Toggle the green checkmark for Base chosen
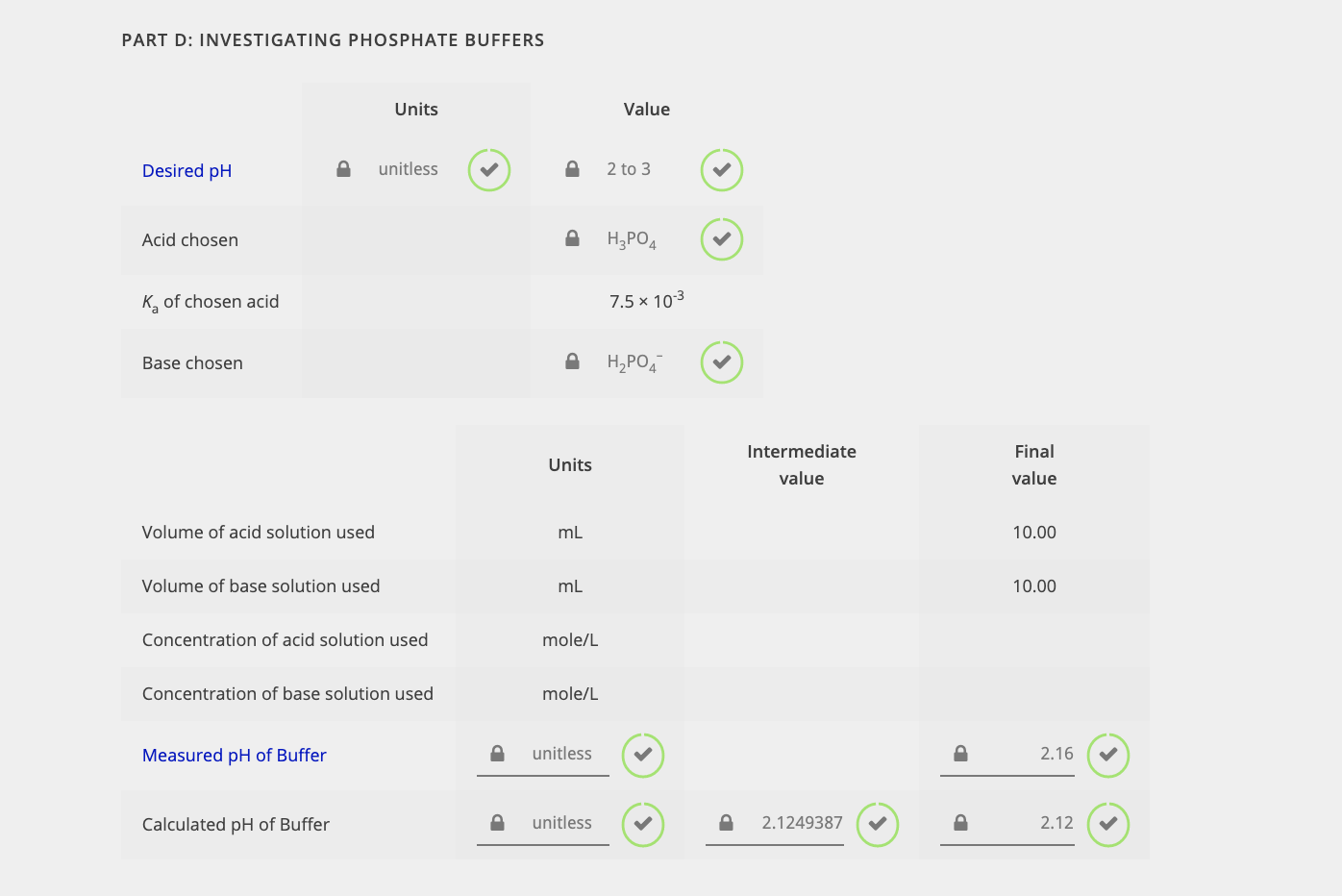The height and width of the screenshot is (896, 1342). [x=722, y=362]
